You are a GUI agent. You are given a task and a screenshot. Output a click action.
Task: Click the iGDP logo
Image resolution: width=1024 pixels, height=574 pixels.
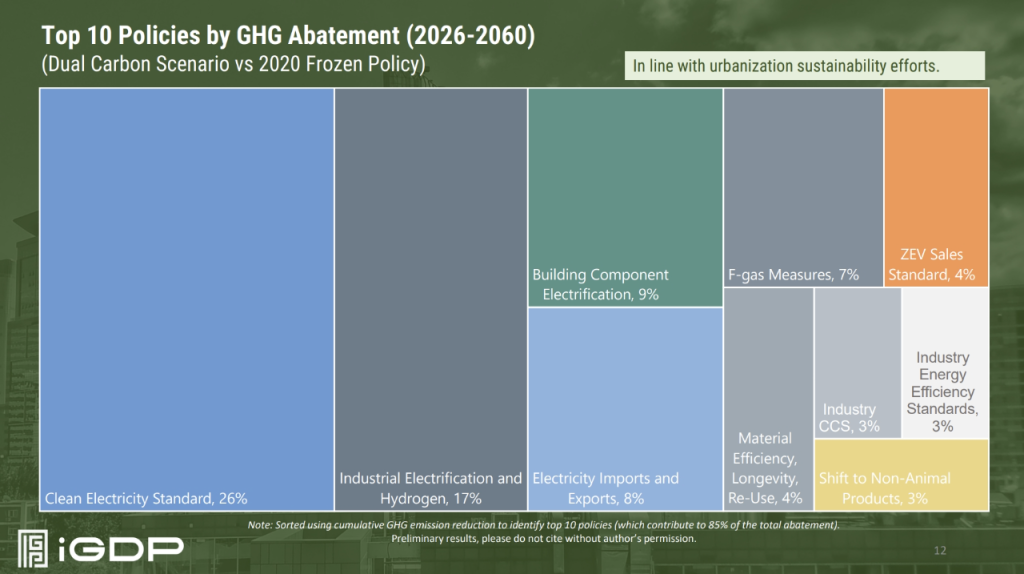pos(101,549)
